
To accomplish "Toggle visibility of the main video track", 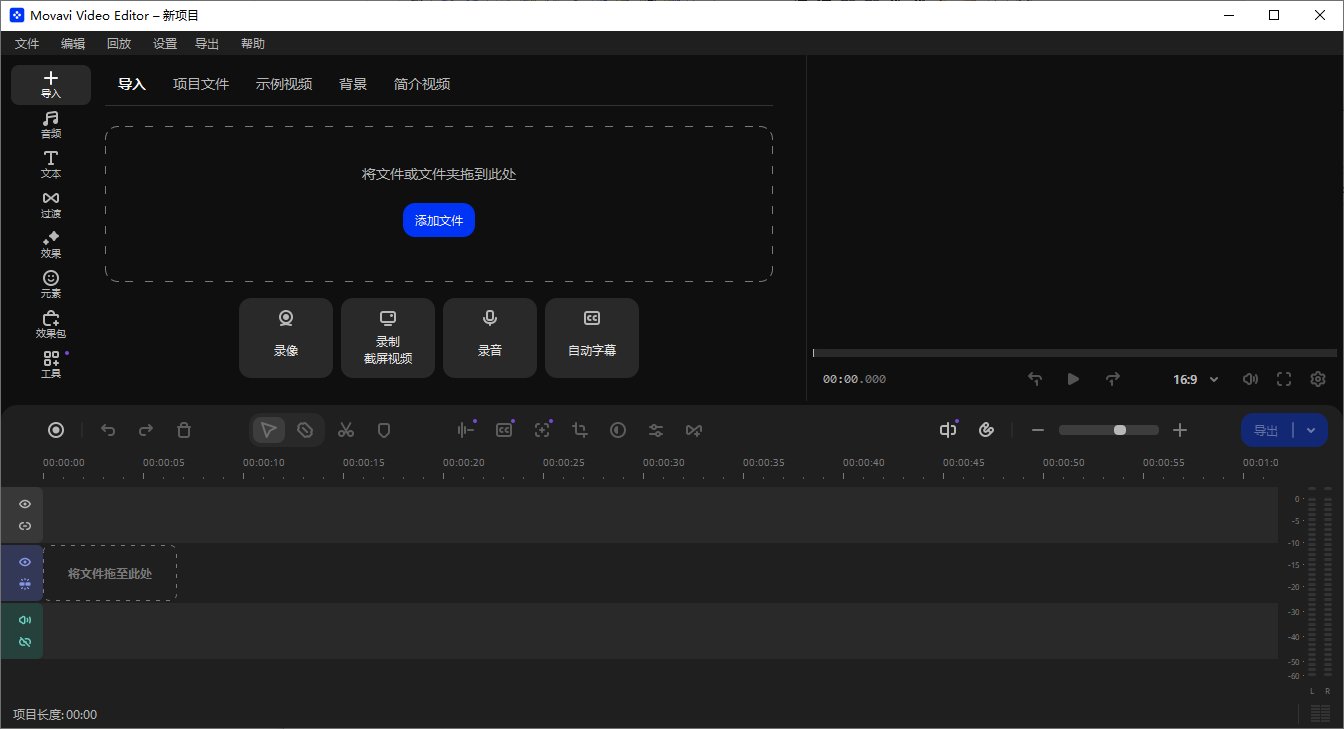I will click(25, 562).
